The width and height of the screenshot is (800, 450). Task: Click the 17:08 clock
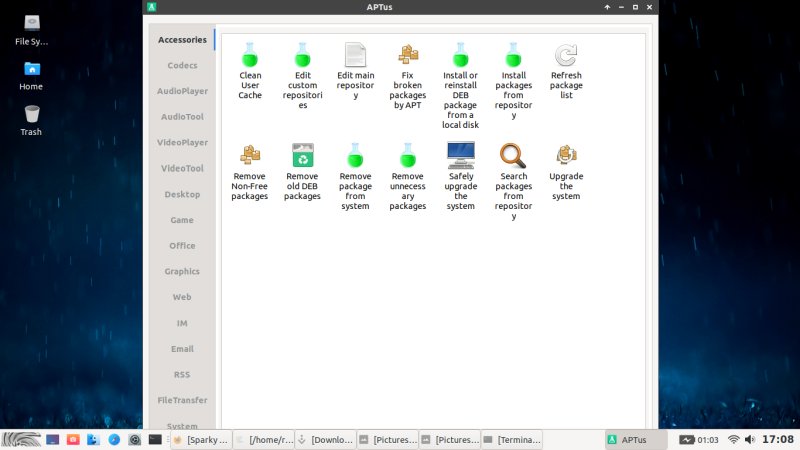778,439
